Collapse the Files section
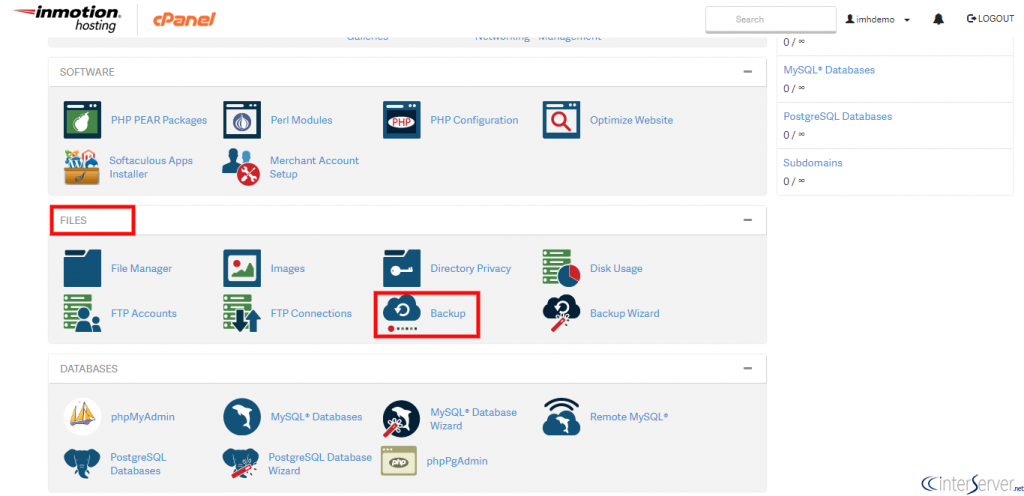This screenshot has width=1024, height=496. pyautogui.click(x=747, y=220)
